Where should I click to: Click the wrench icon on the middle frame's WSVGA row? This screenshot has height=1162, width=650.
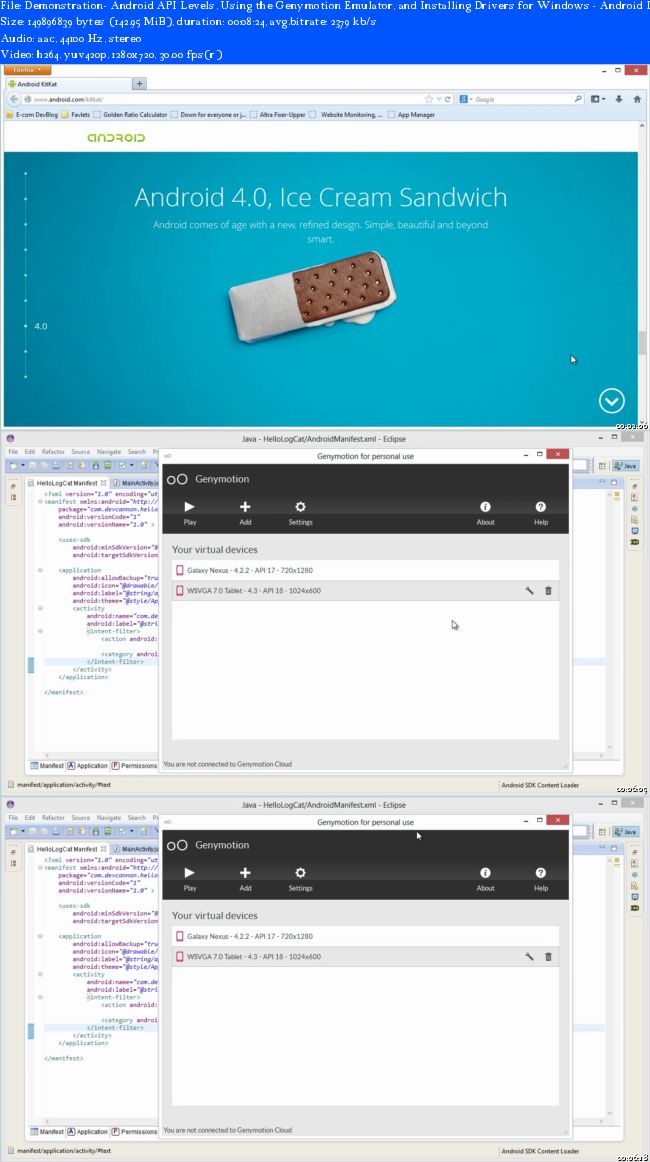pyautogui.click(x=529, y=591)
